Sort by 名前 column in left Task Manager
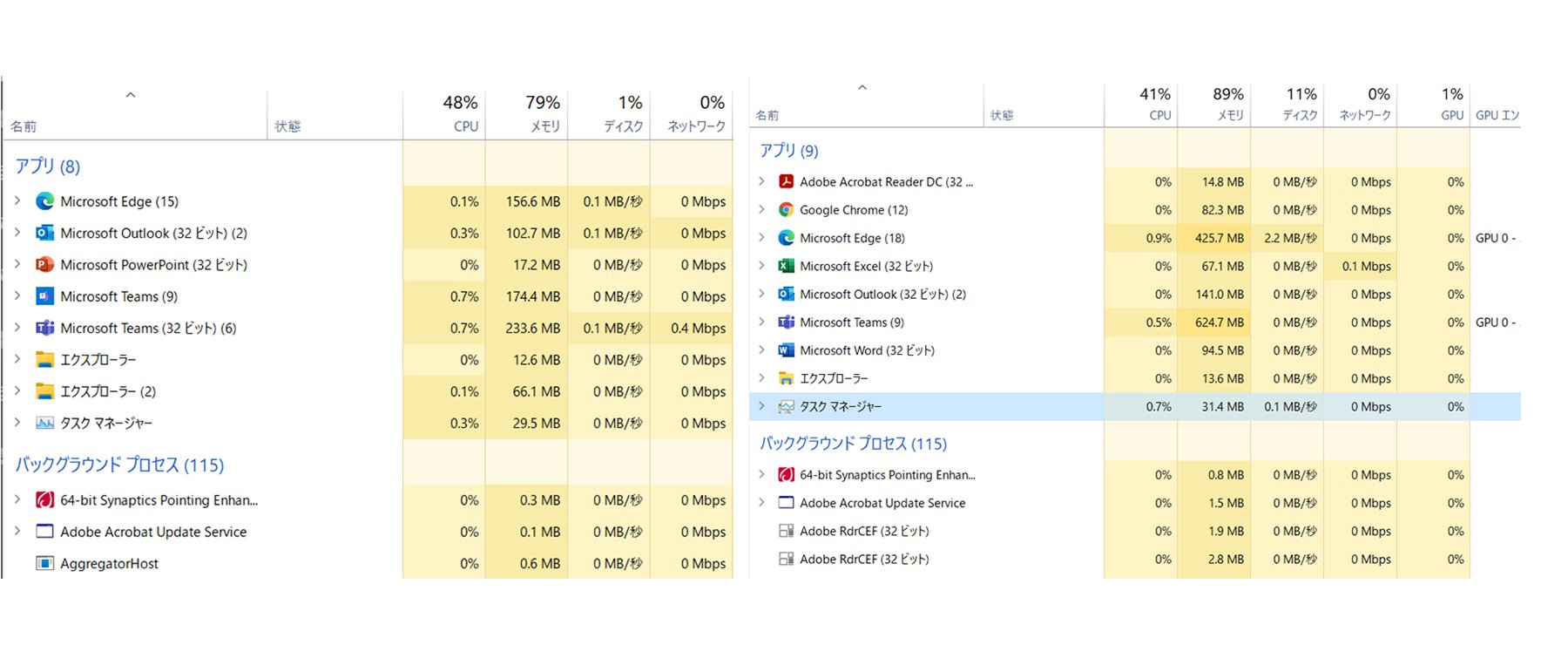The height and width of the screenshot is (665, 1568). pos(135,114)
